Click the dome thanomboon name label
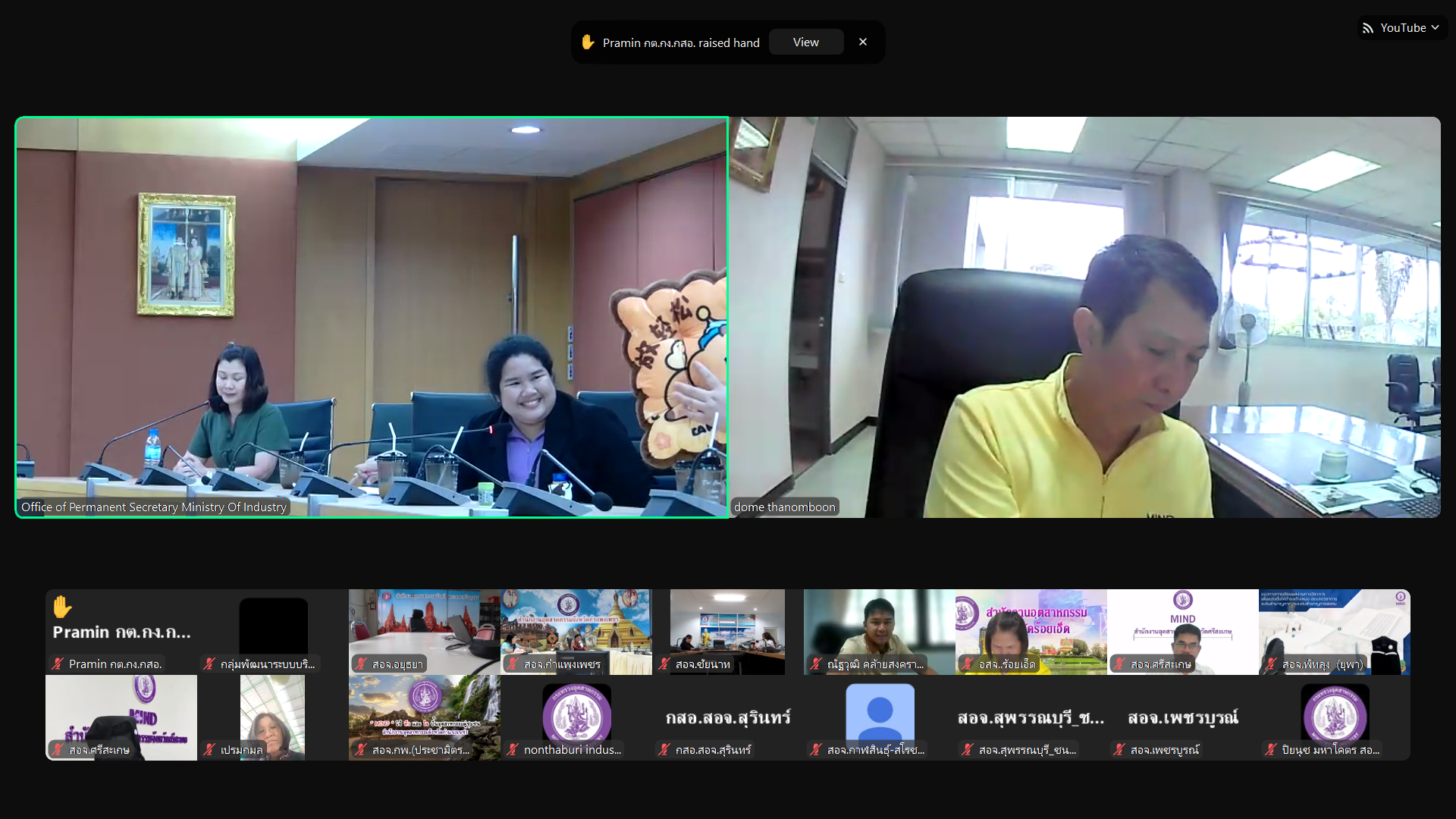This screenshot has height=819, width=1456. tap(784, 507)
